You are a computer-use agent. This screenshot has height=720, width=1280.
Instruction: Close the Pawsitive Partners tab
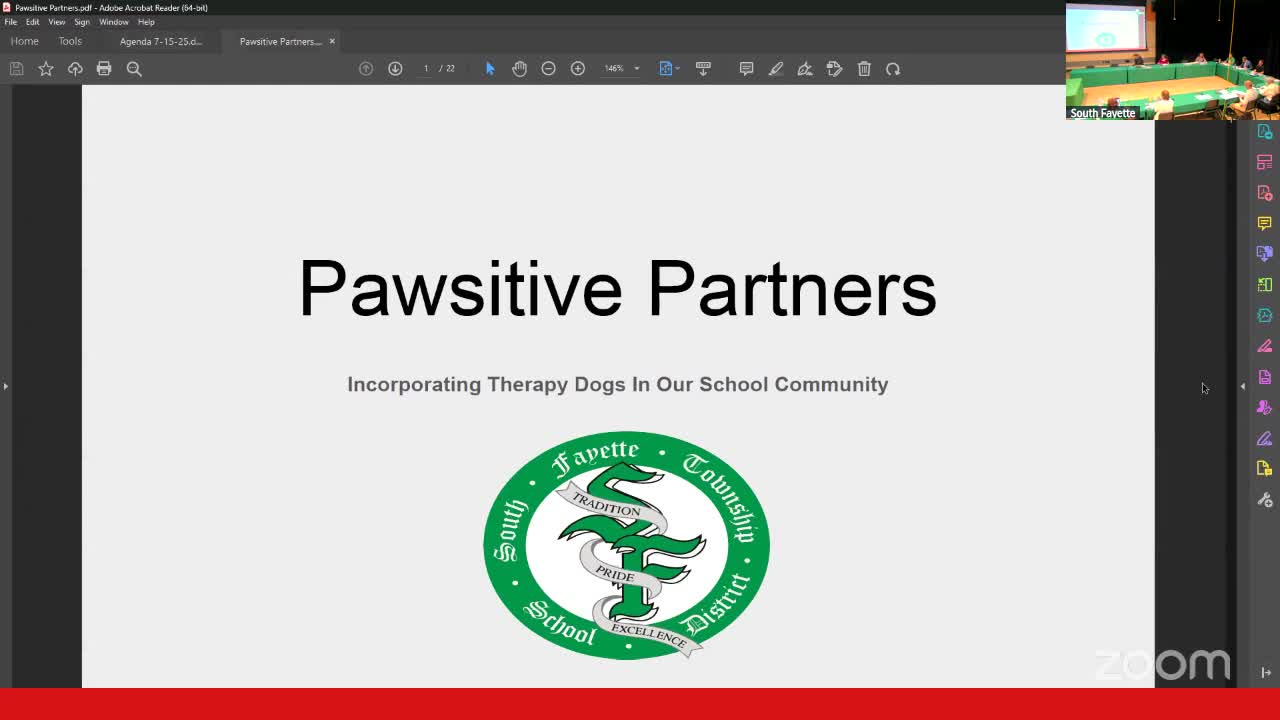[332, 41]
